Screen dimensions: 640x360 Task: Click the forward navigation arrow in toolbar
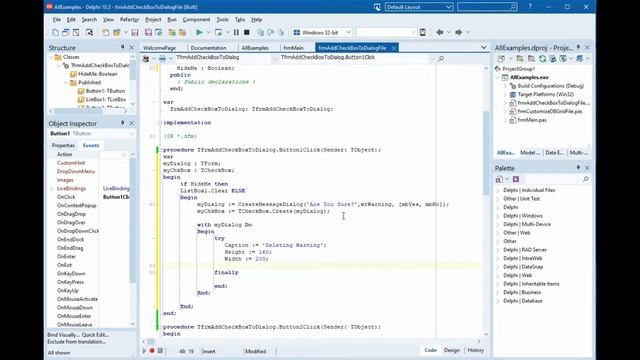coord(459,32)
